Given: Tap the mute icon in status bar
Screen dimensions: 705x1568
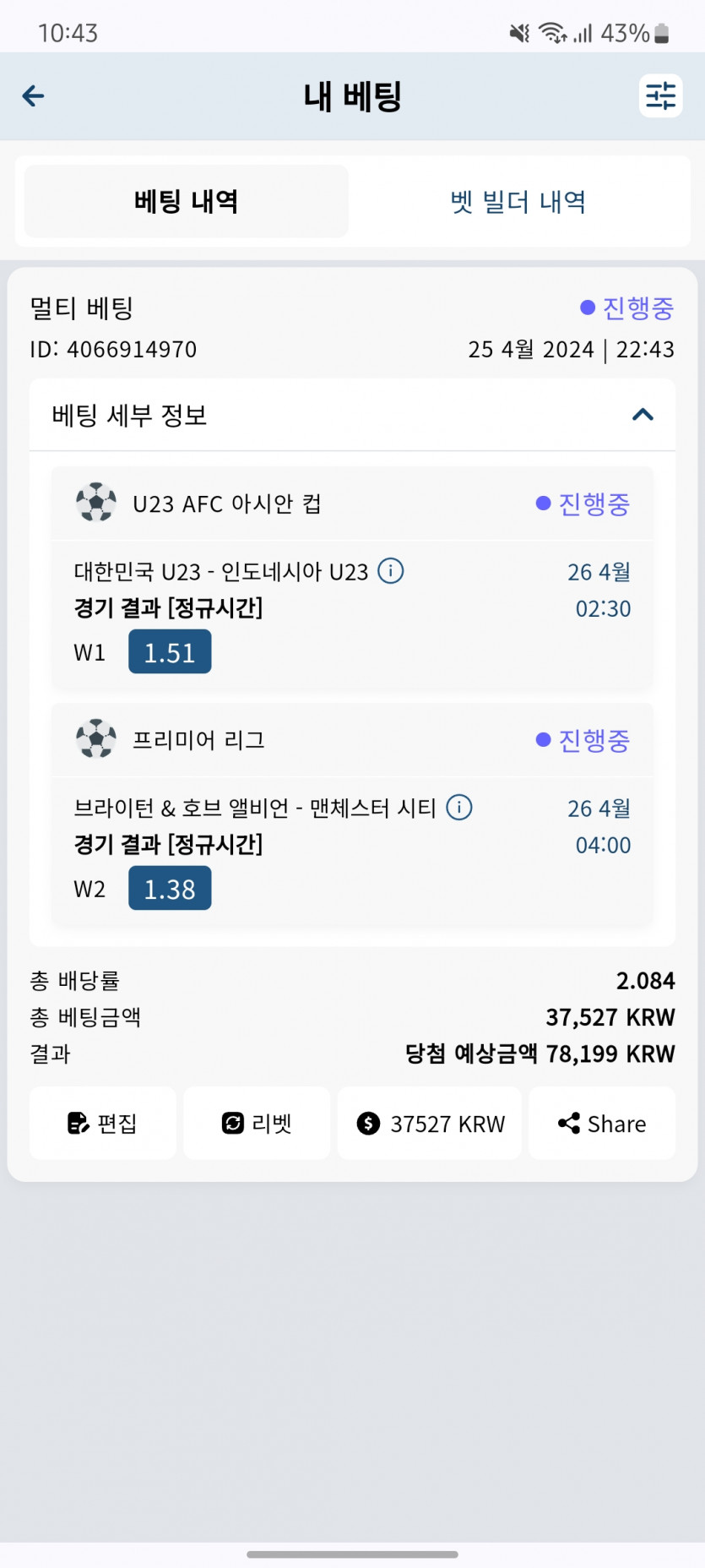Looking at the screenshot, I should (x=519, y=33).
